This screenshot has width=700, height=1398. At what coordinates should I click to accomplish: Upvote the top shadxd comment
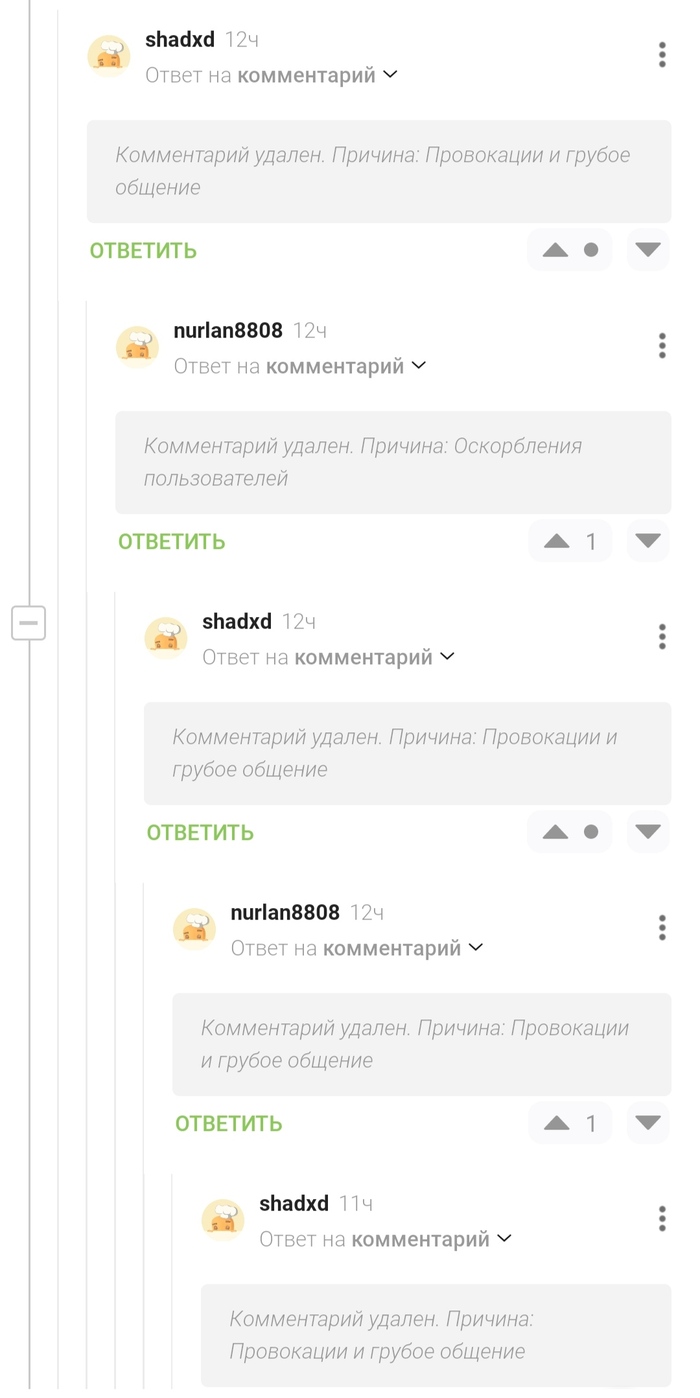pyautogui.click(x=556, y=249)
